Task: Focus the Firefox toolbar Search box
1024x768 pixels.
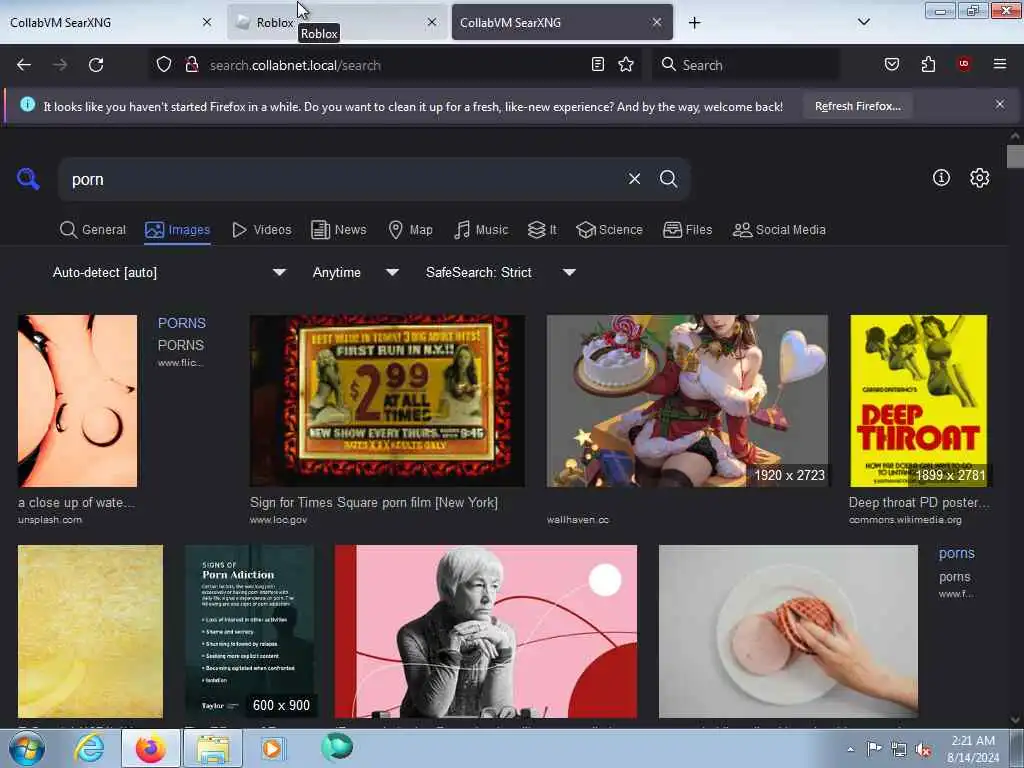Action: click(x=746, y=65)
